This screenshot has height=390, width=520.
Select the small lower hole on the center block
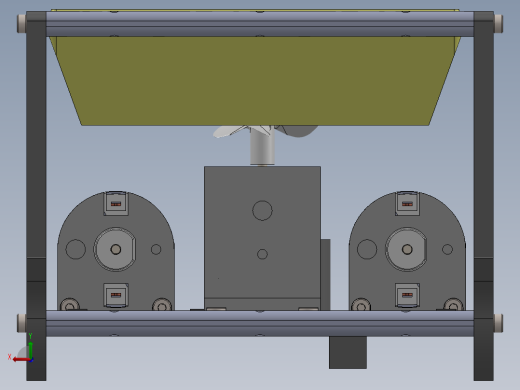262,254
